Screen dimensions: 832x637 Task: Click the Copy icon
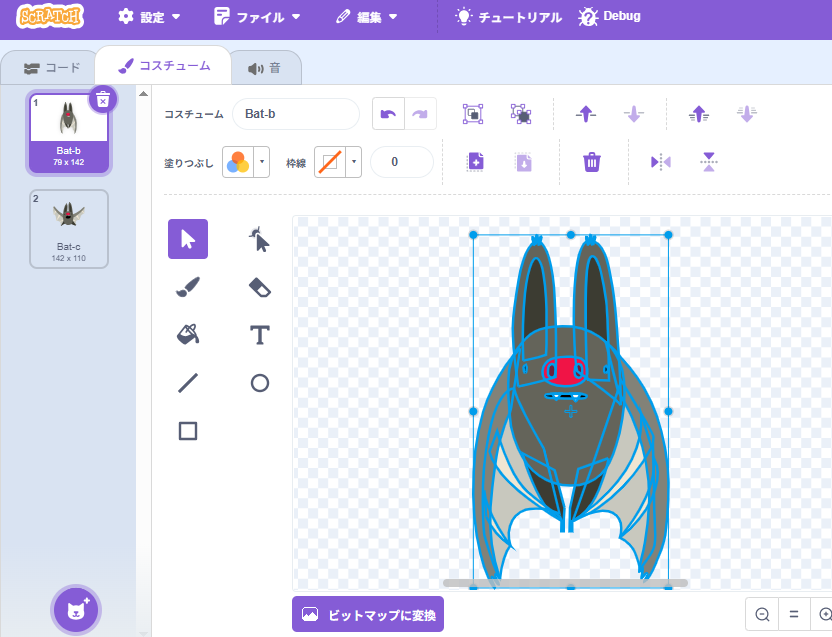[475, 162]
